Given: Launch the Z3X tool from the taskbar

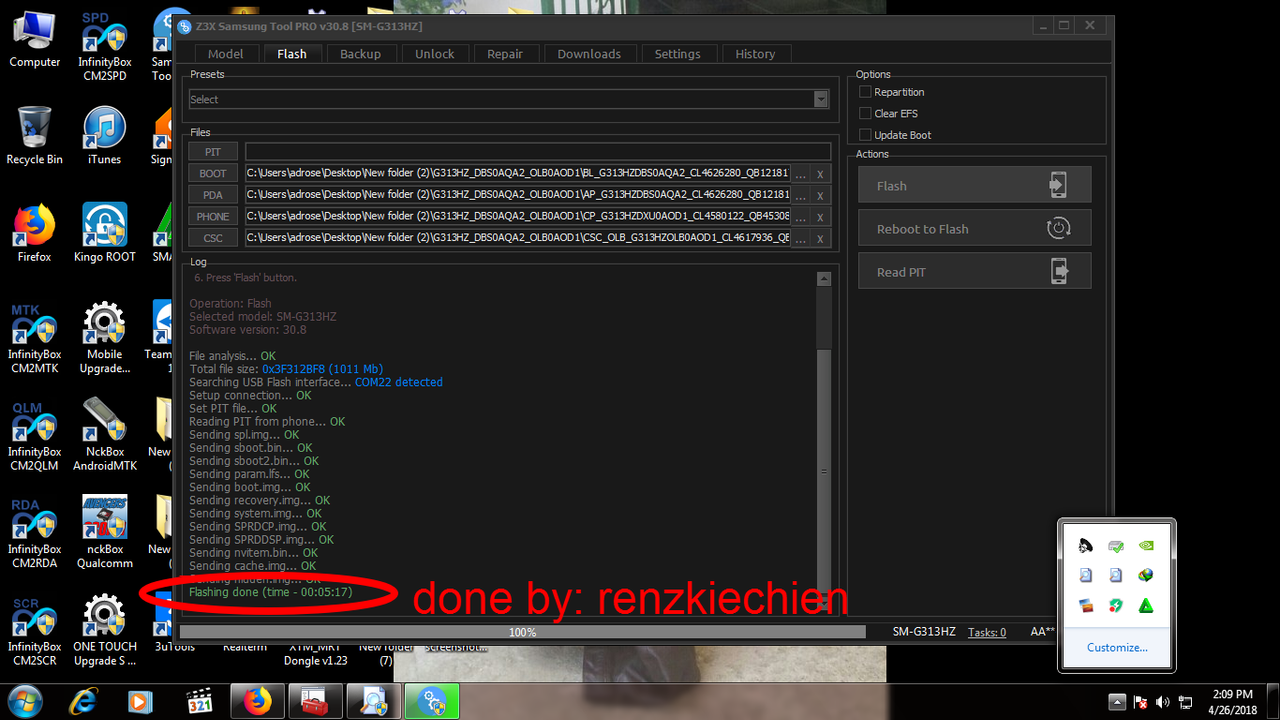Looking at the screenshot, I should [431, 701].
